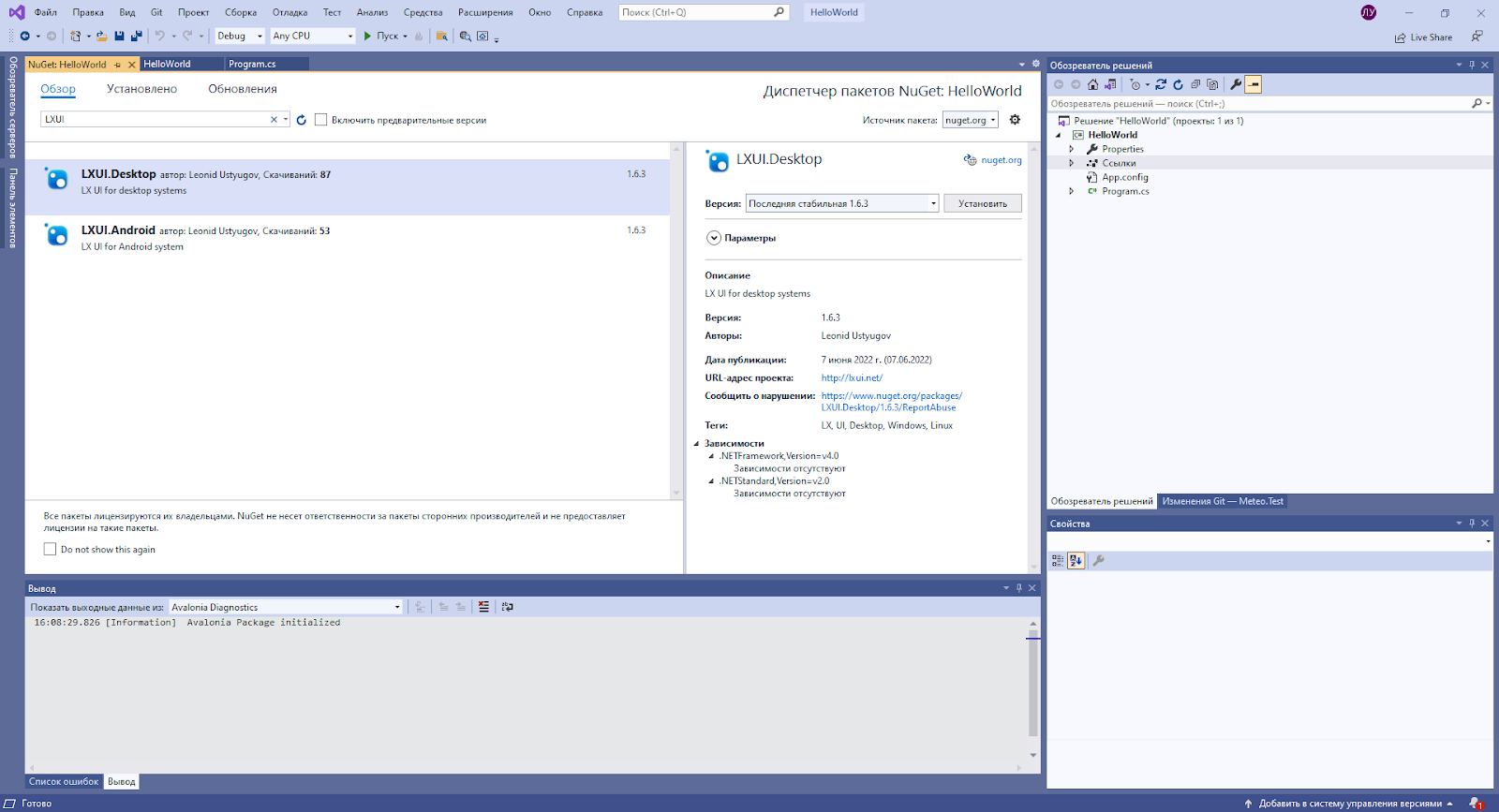Click the property pages wrench in Properties panel
1499x812 pixels.
(x=1098, y=561)
